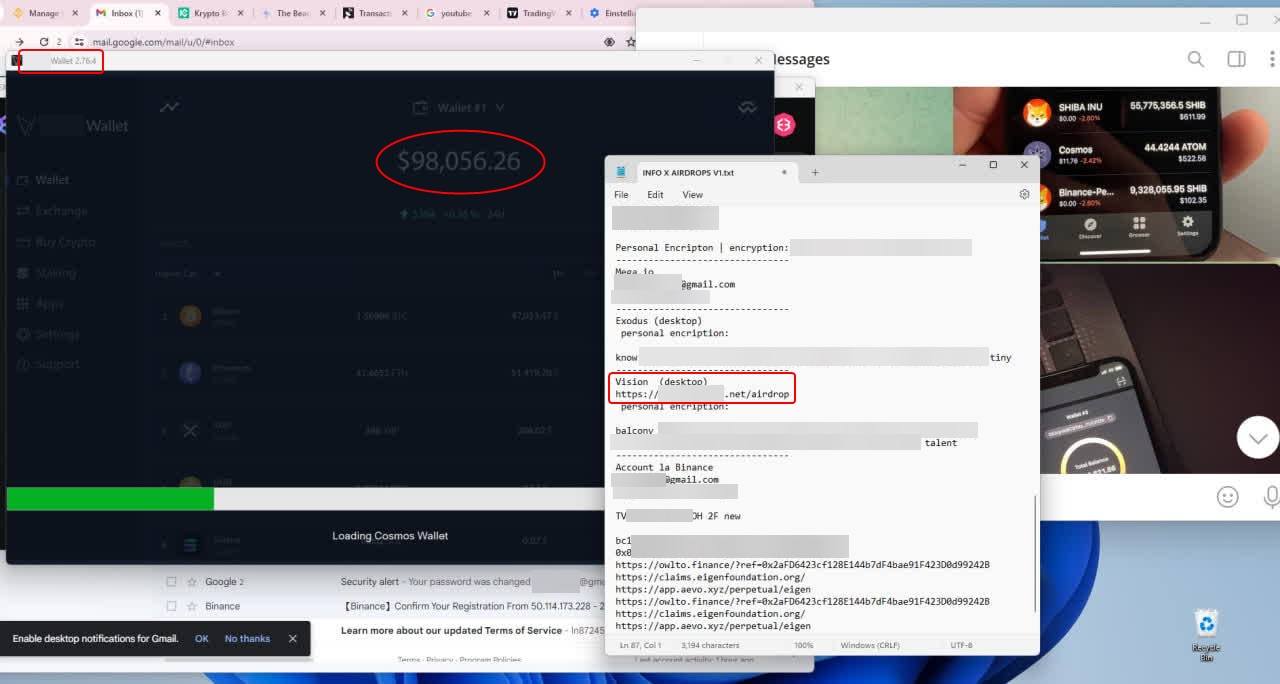This screenshot has width=1280, height=684.
Task: Open the SHIBA INU phone photo in Messages
Action: (x=1116, y=174)
